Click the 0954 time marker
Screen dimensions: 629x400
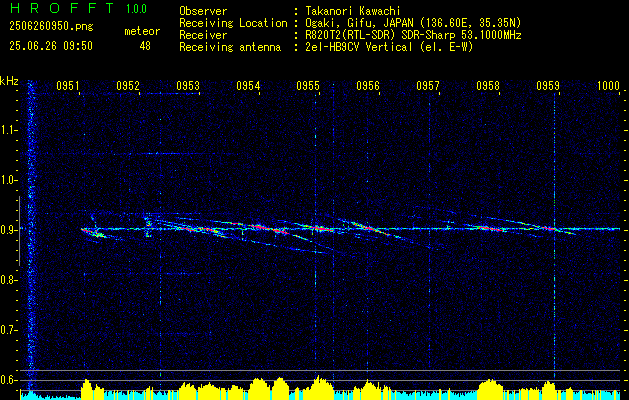click(248, 85)
